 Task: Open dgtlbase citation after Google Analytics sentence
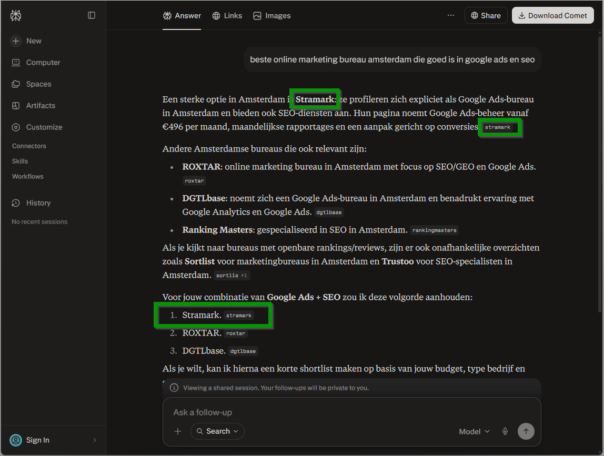click(x=329, y=212)
